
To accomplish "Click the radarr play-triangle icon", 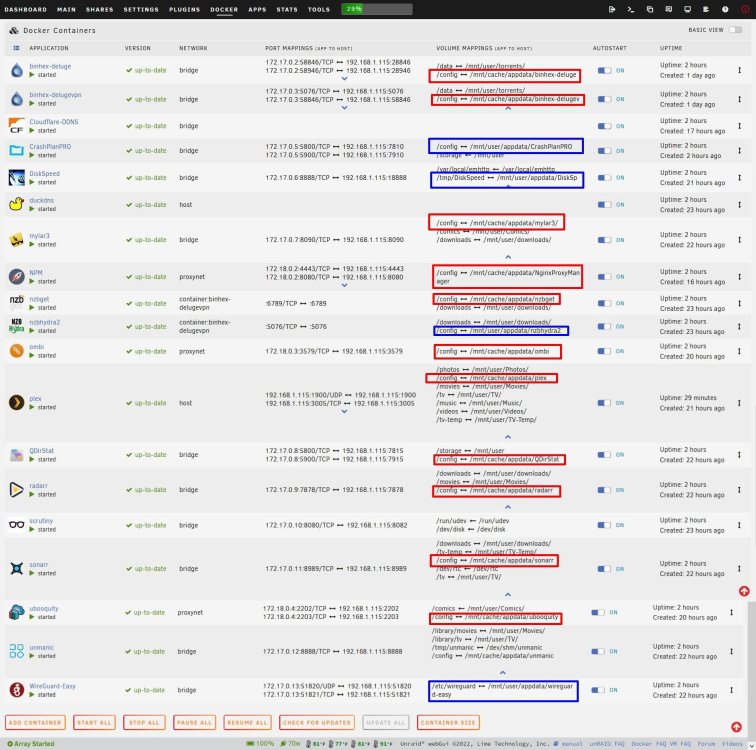I will click(x=17, y=490).
